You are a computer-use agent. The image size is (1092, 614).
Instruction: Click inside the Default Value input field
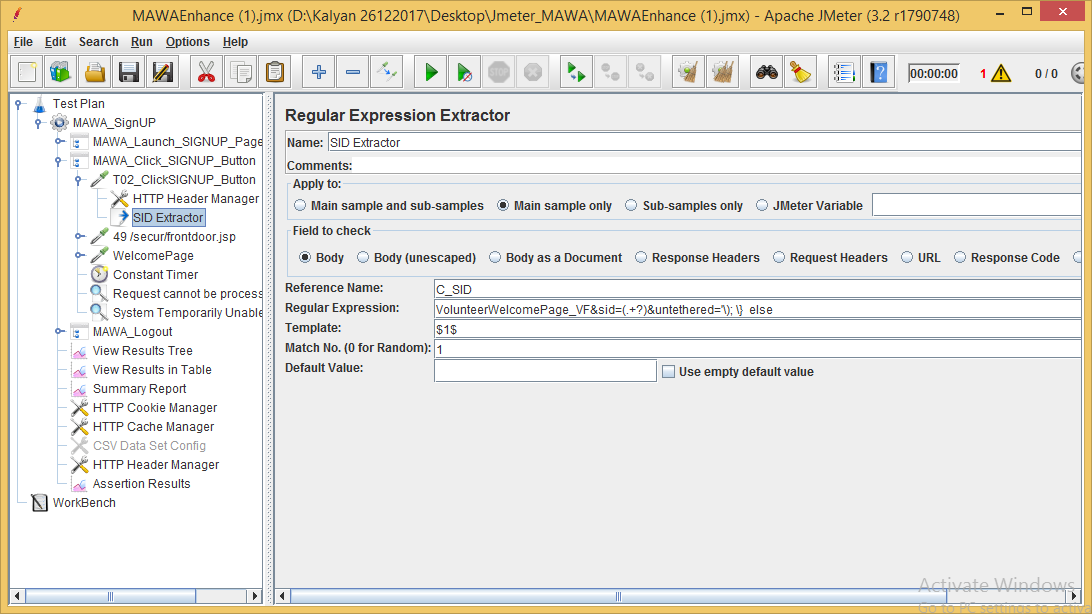[545, 369]
